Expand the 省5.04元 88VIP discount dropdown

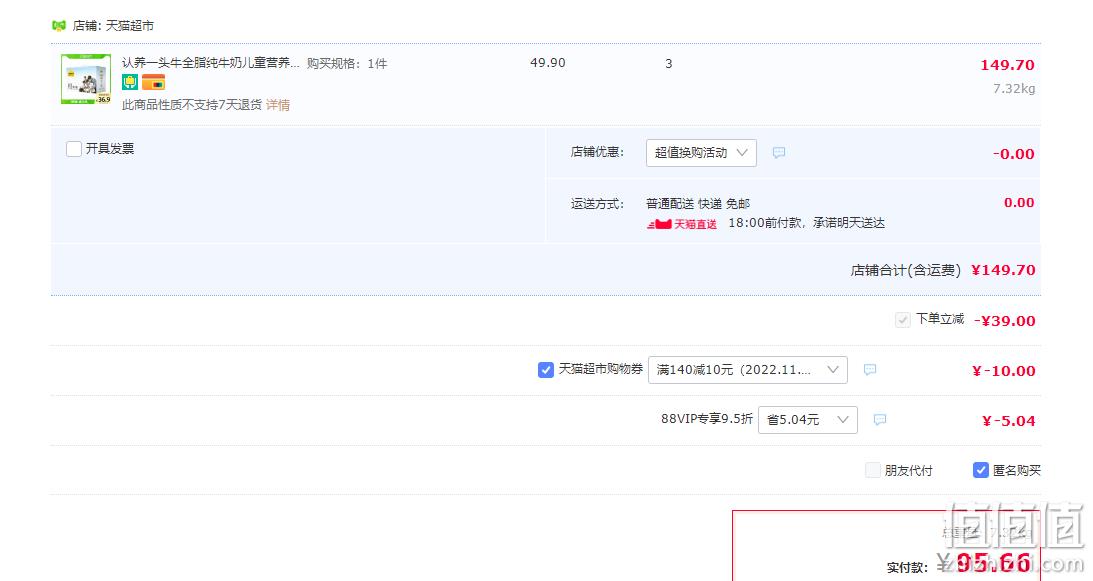pyautogui.click(x=808, y=420)
